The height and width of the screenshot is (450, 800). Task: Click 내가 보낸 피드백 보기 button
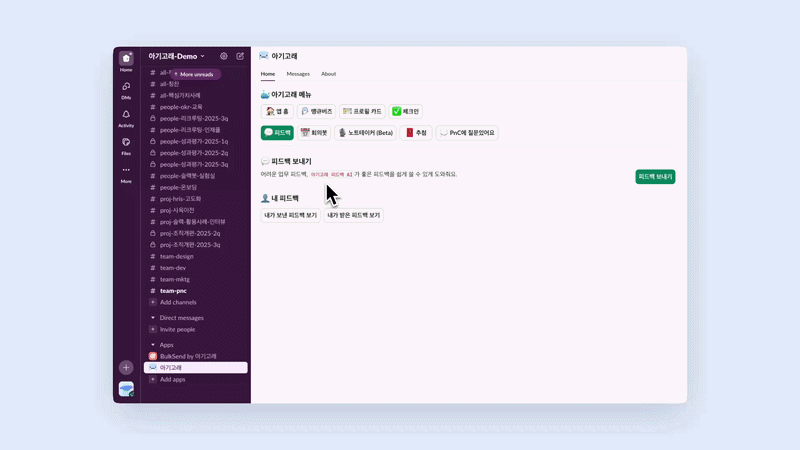[290, 215]
